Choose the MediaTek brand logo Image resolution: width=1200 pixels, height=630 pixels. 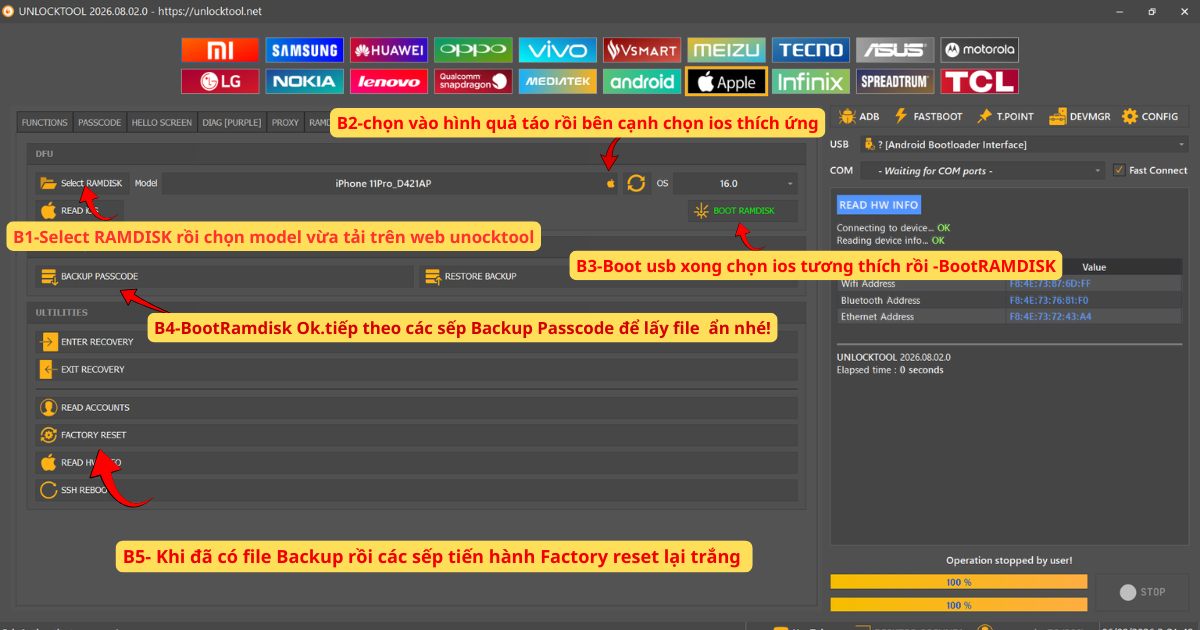558,81
